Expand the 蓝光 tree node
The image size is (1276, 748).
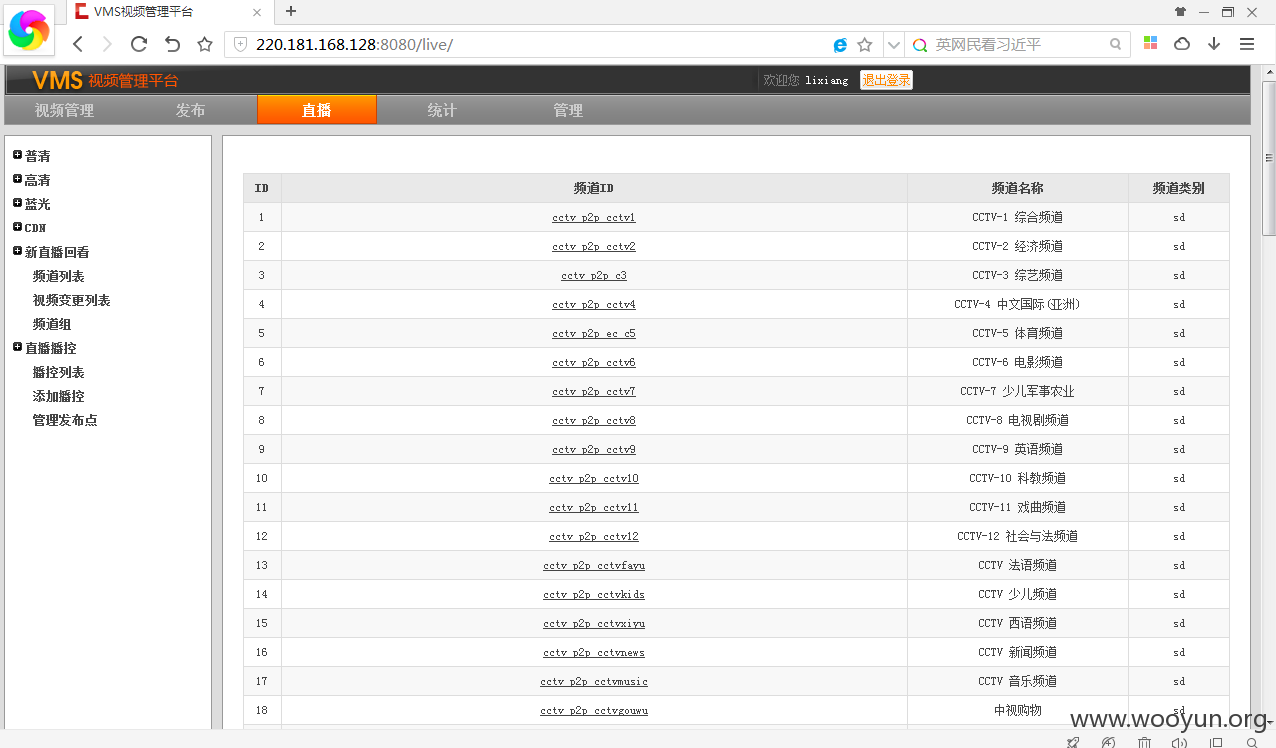(x=17, y=203)
